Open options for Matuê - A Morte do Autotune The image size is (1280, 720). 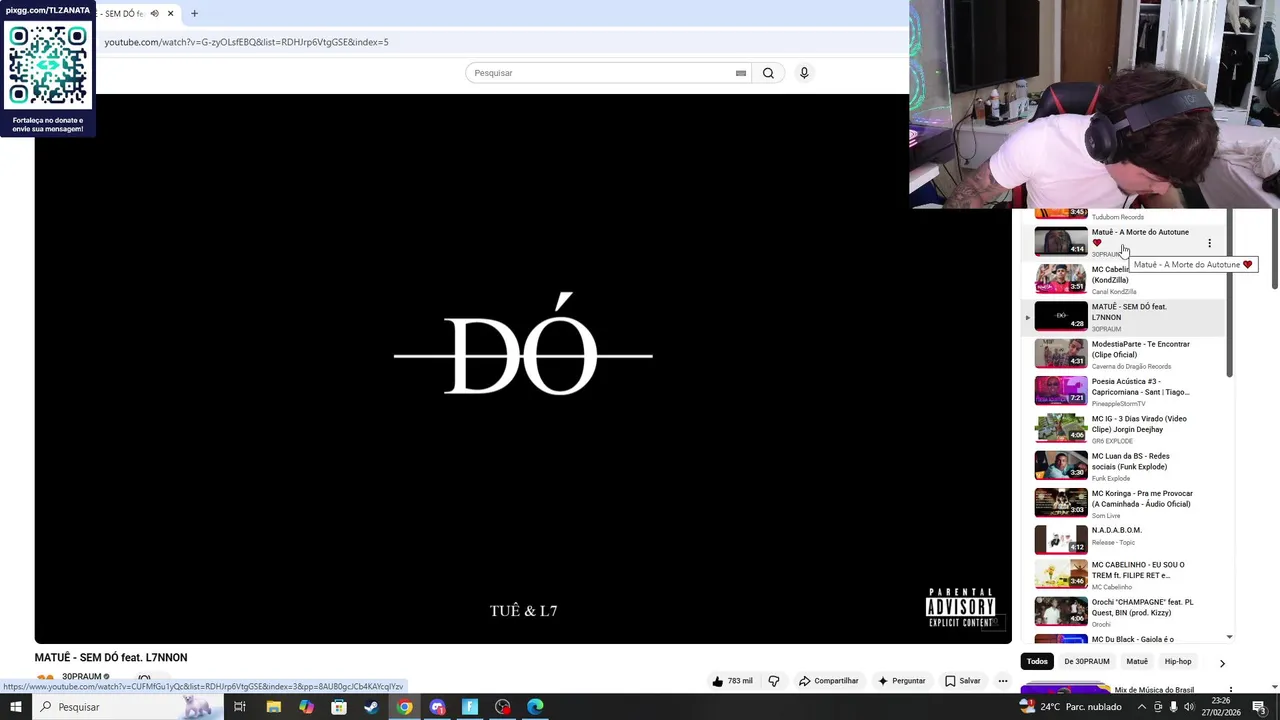pyautogui.click(x=1209, y=243)
